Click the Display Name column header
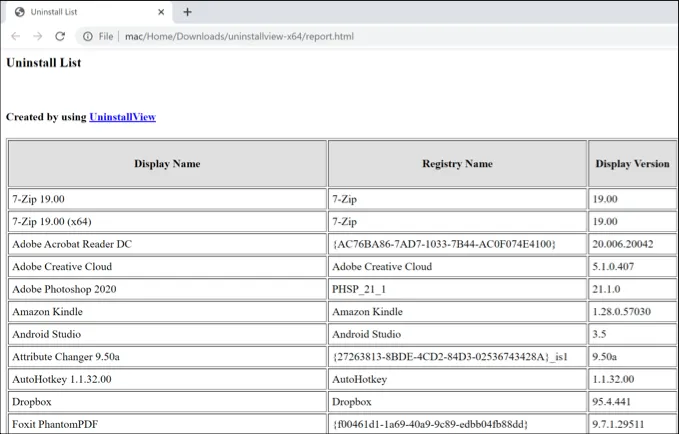This screenshot has width=679, height=434. tap(167, 164)
